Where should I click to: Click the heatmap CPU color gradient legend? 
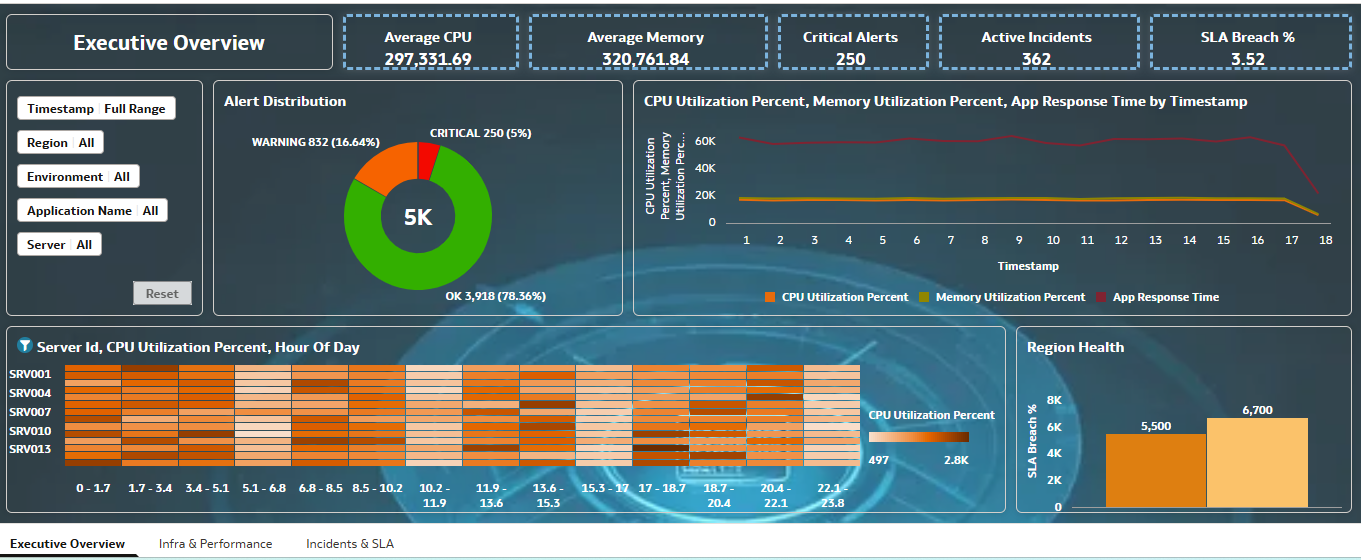(919, 437)
